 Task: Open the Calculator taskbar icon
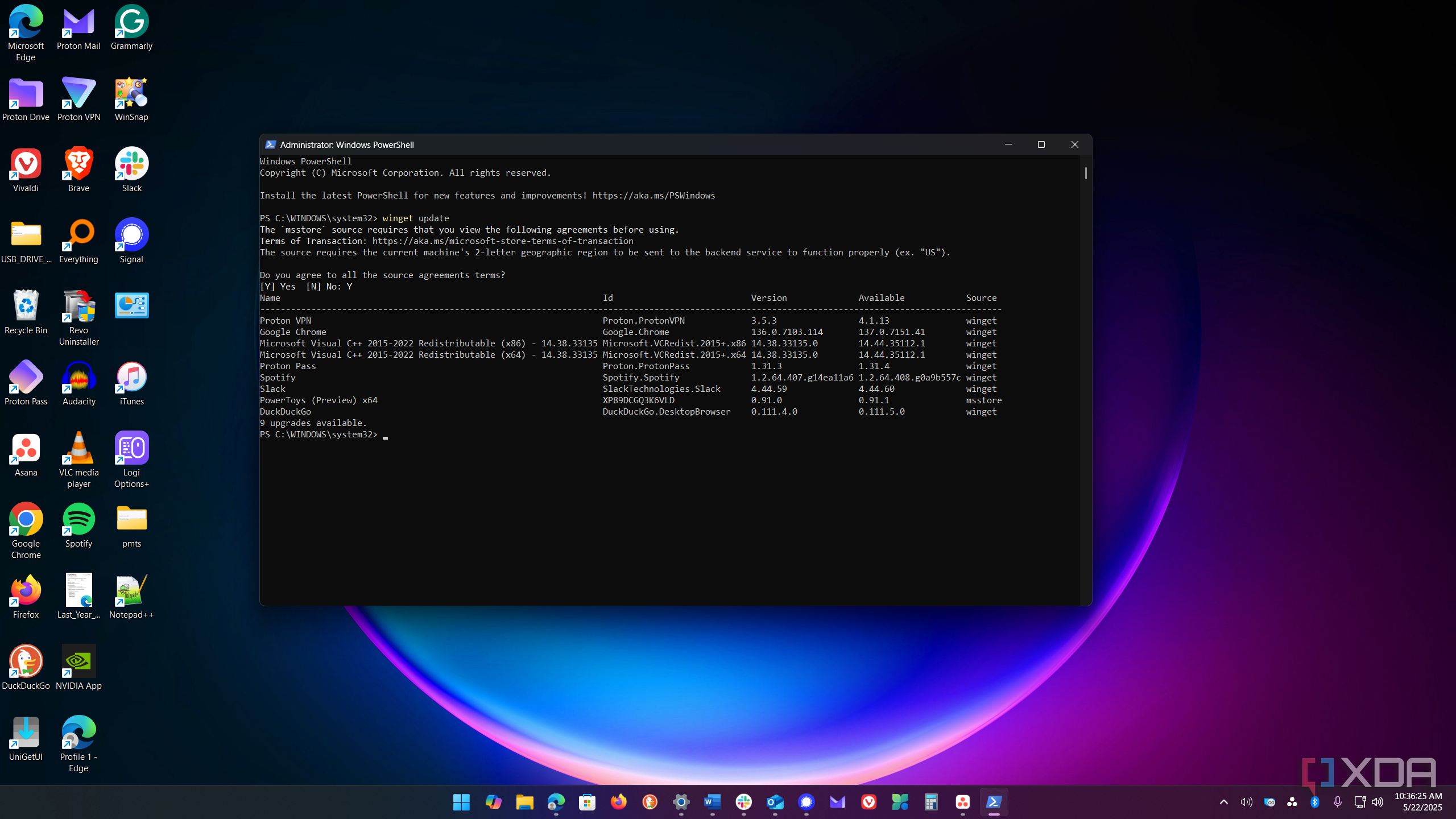931,802
